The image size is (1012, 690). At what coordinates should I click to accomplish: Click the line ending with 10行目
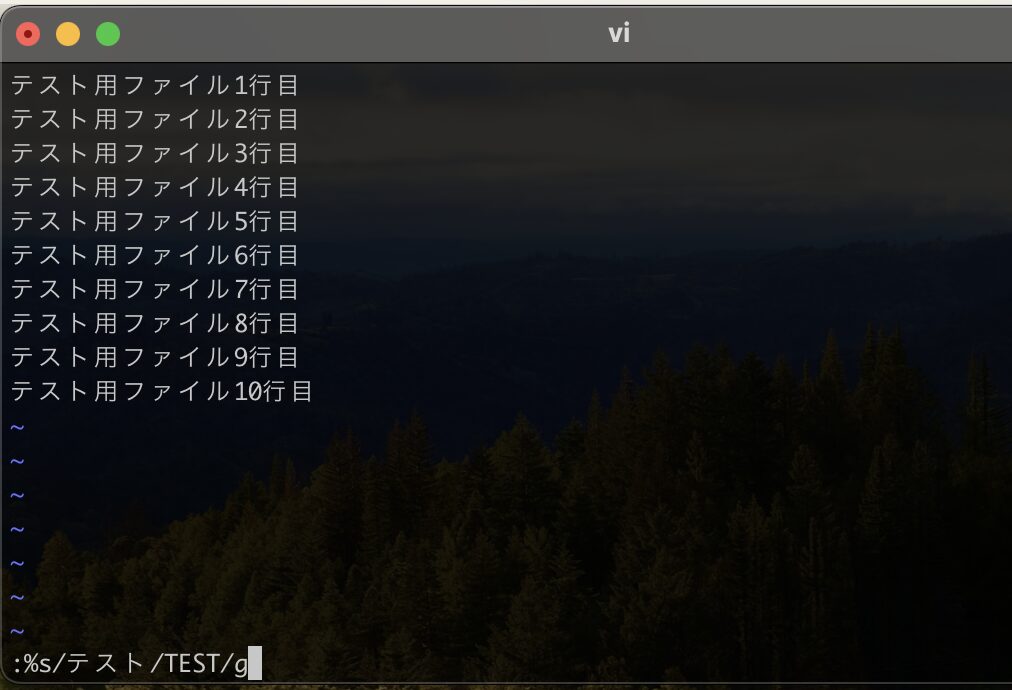161,391
